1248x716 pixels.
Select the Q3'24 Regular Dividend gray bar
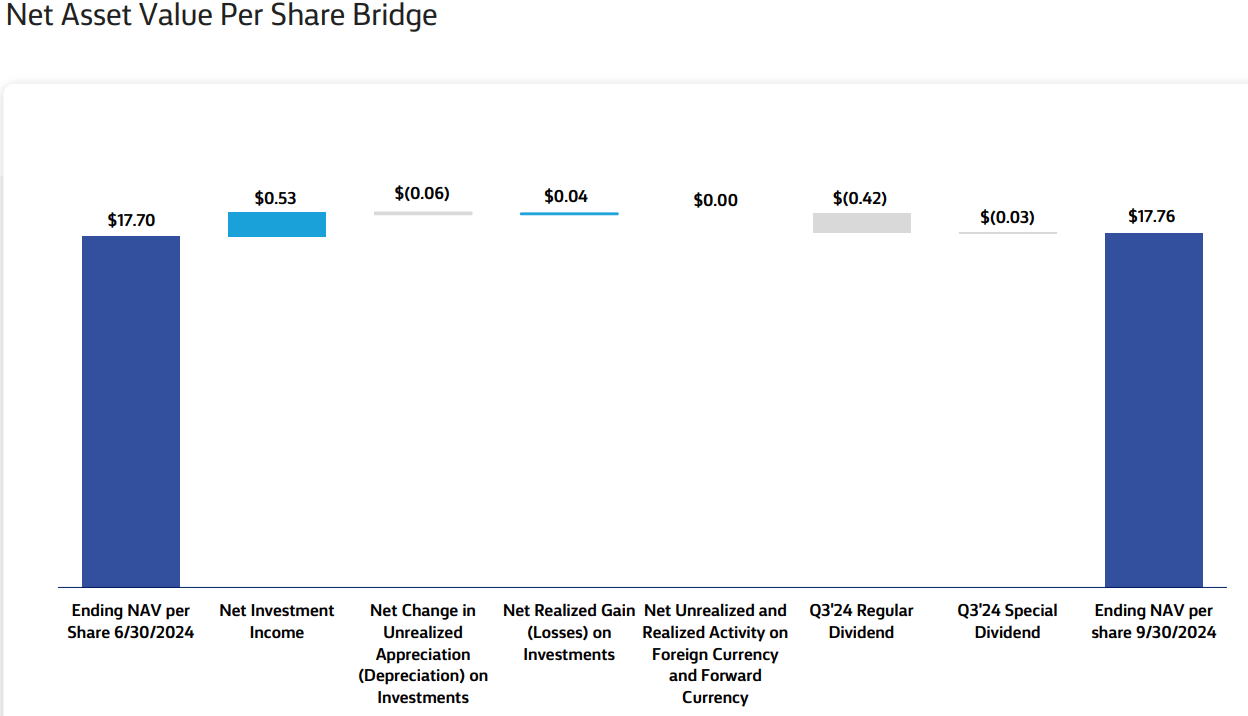click(x=861, y=222)
